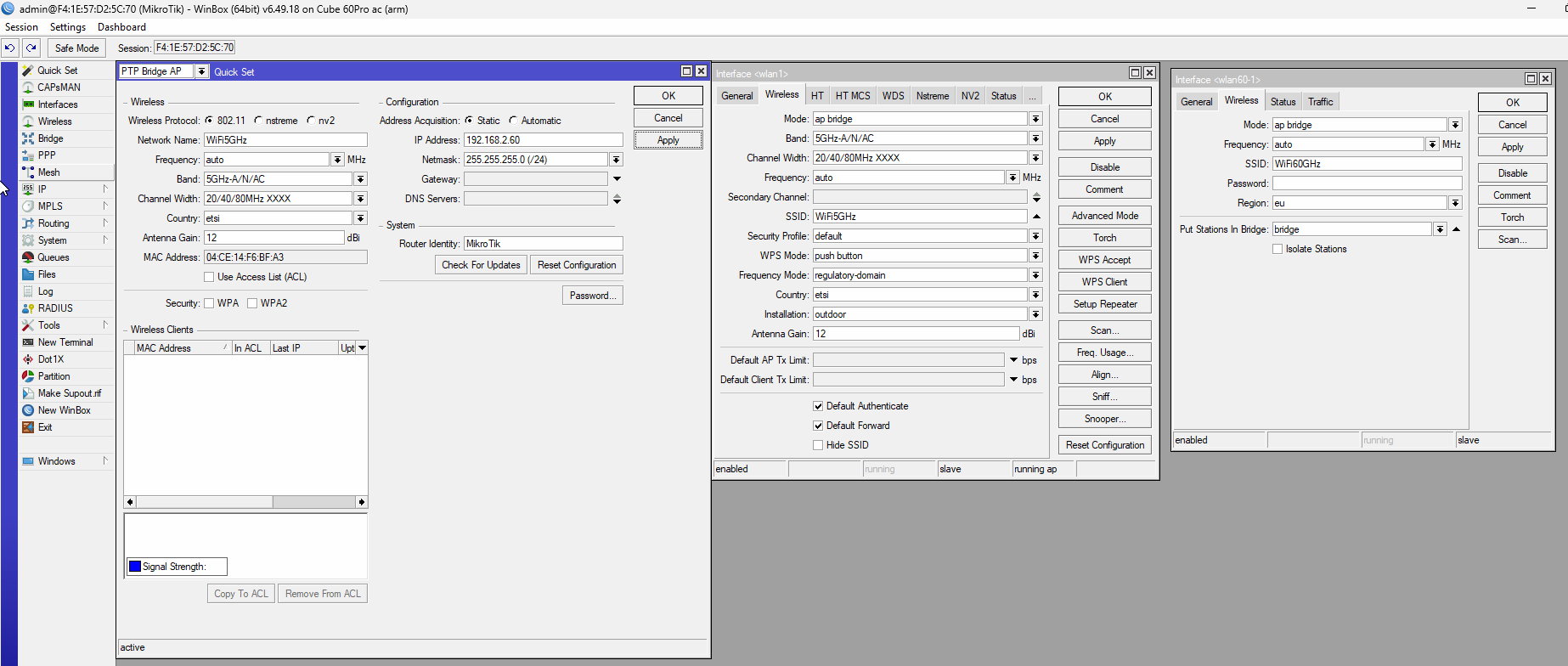This screenshot has width=1568, height=666.
Task: Enable Use Access List (ACL)
Action: (209, 277)
